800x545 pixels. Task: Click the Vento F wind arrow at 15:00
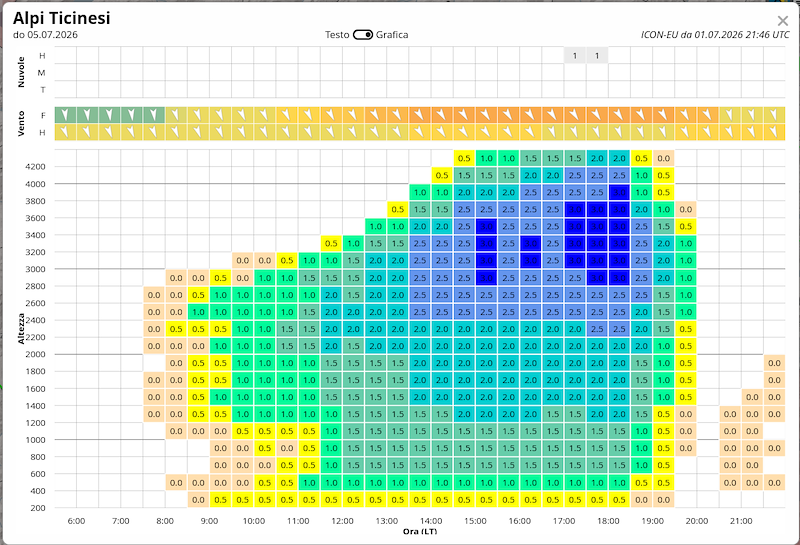click(486, 115)
